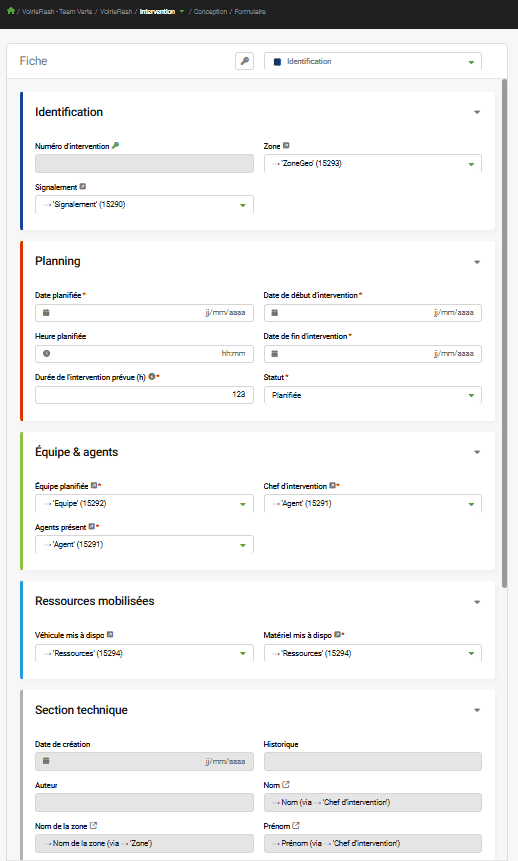Click the calendar icon in Date planifiée field
Screen dimensions: 518x861
(46, 312)
